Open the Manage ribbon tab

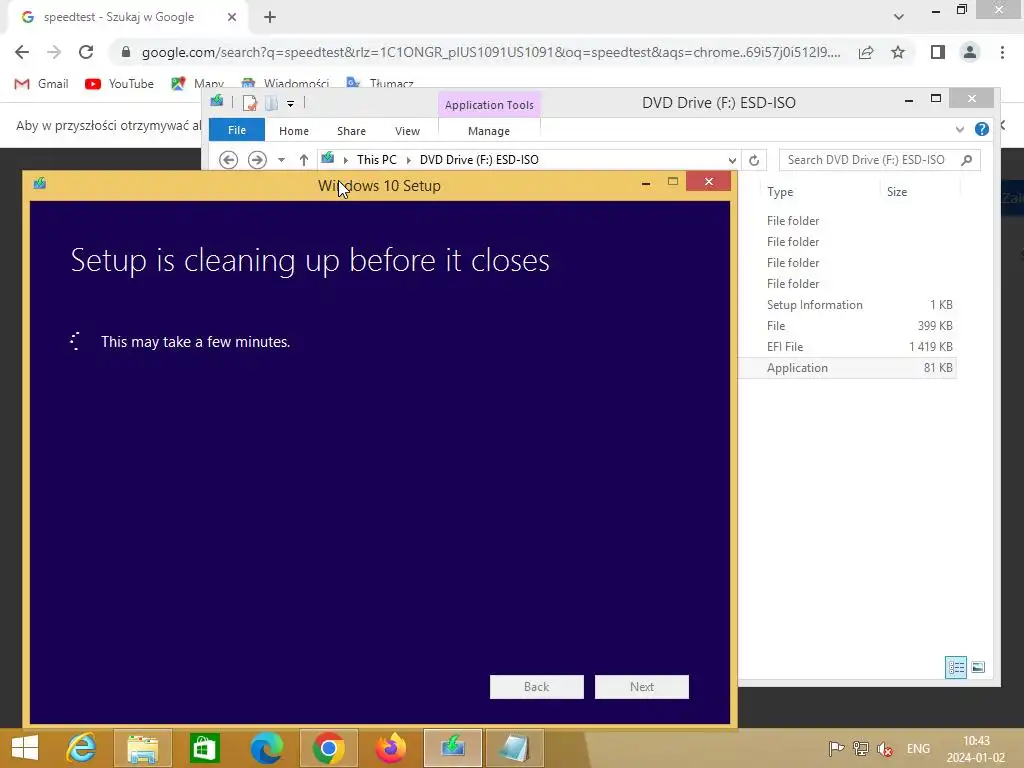coord(488,131)
